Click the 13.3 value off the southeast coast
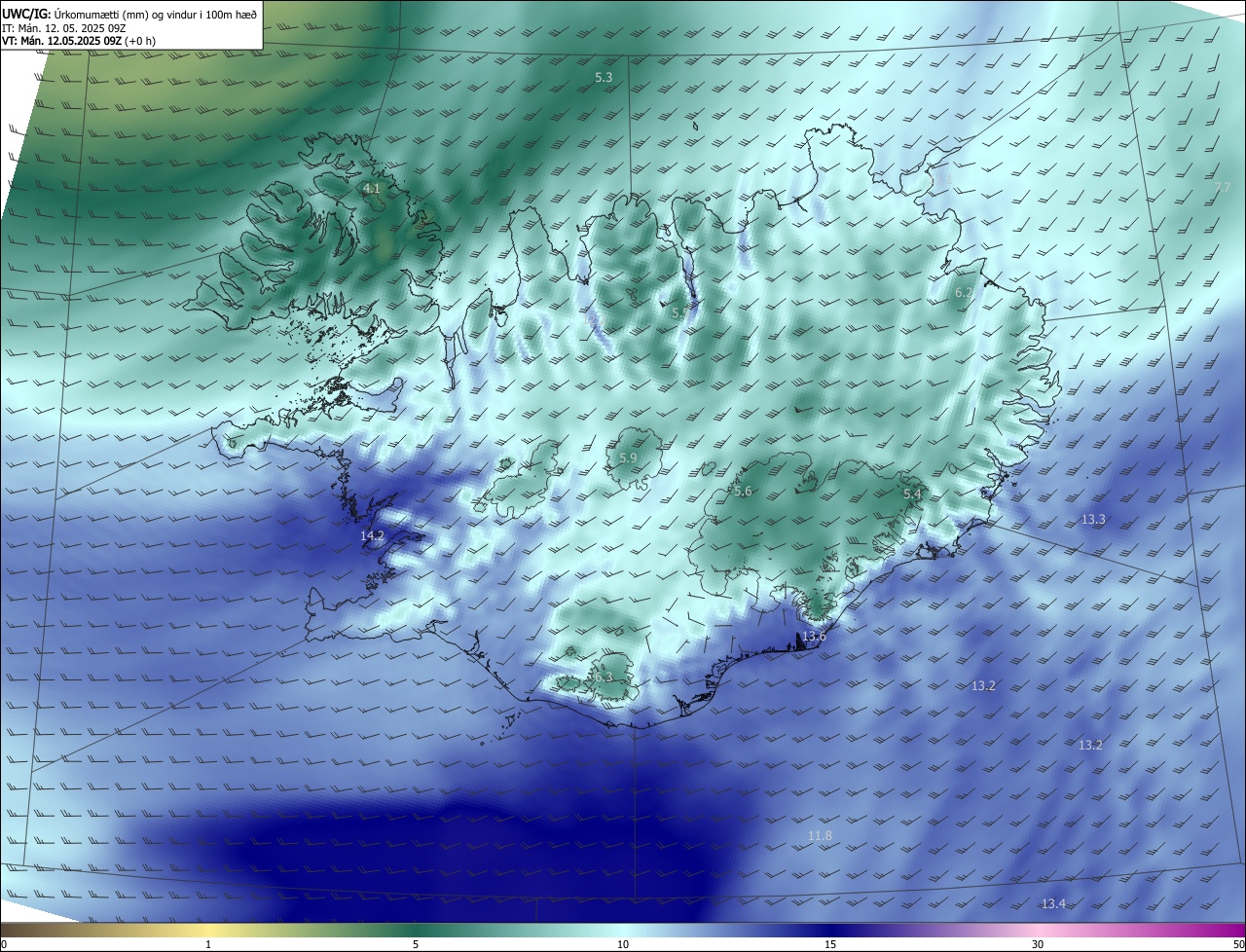 tap(1093, 520)
